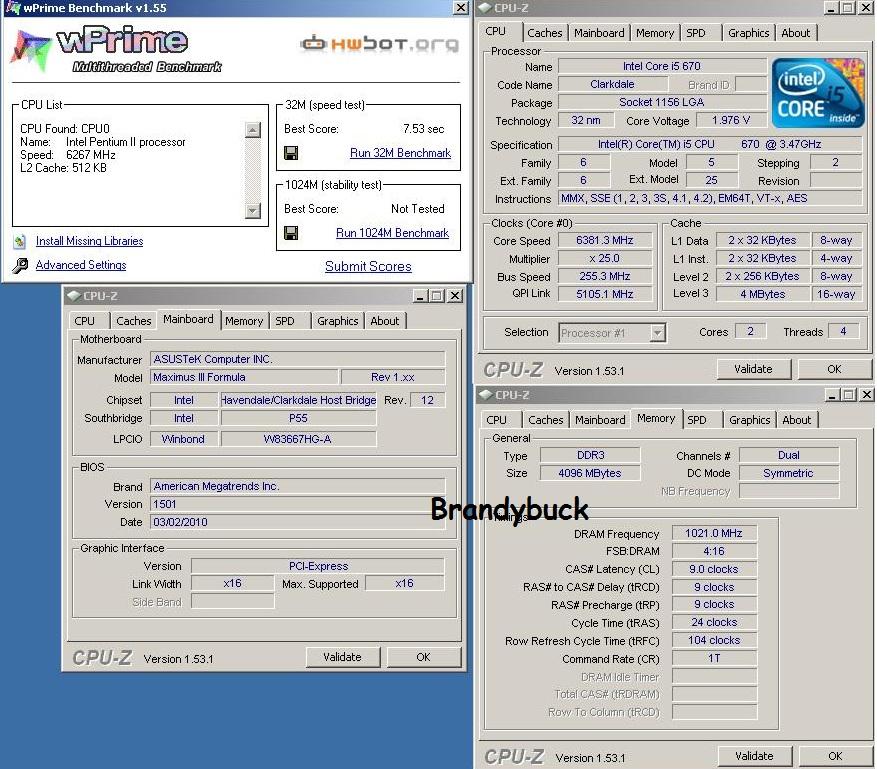Click the W83667HG-A LPCIO field
The image size is (877, 769).
coord(299,440)
